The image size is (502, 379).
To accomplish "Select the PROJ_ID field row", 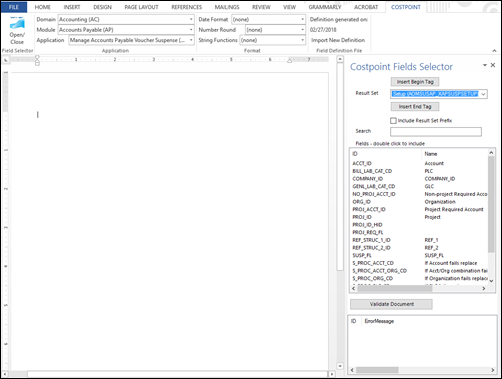I will coord(419,217).
